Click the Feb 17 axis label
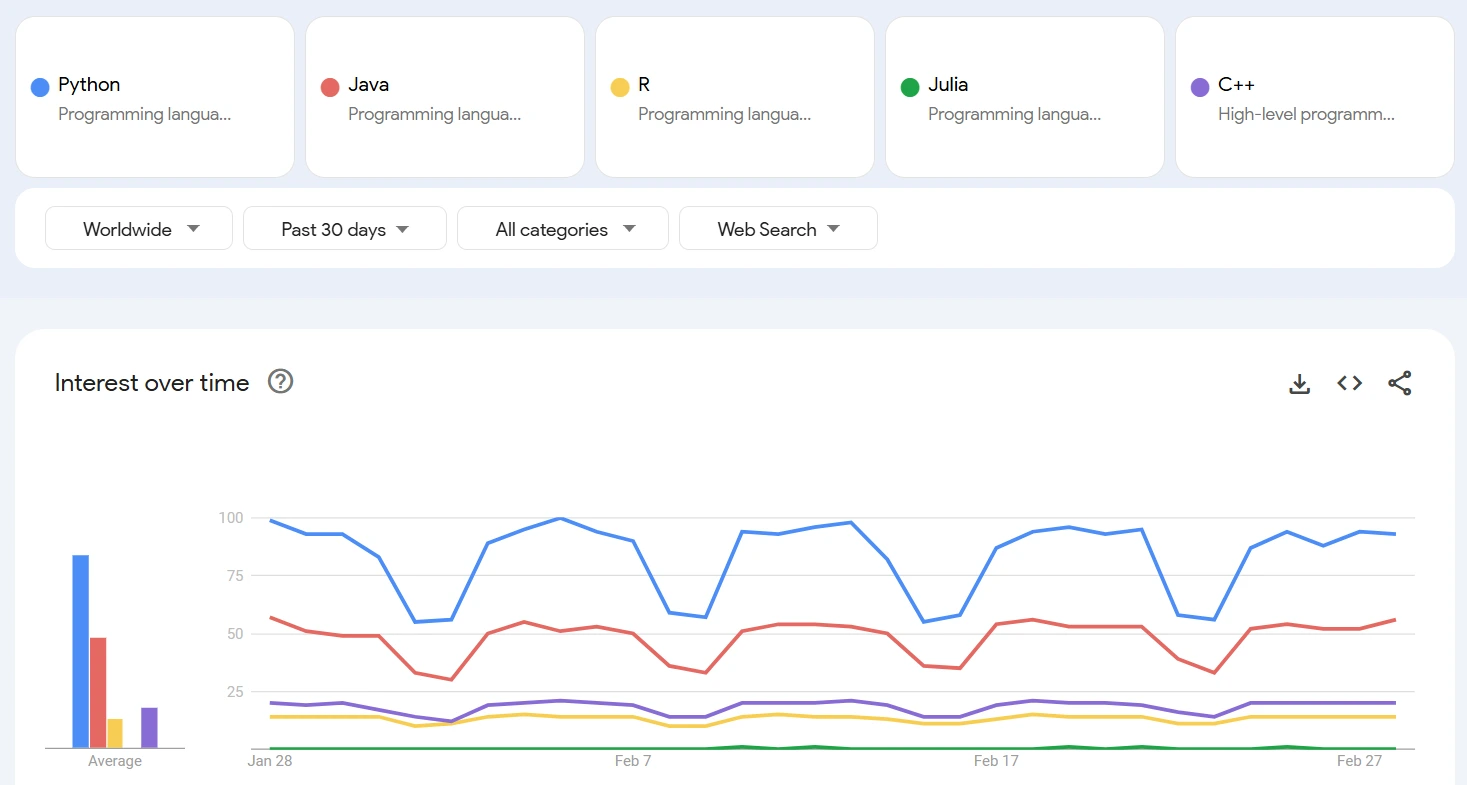Viewport: 1467px width, 785px height. [996, 761]
